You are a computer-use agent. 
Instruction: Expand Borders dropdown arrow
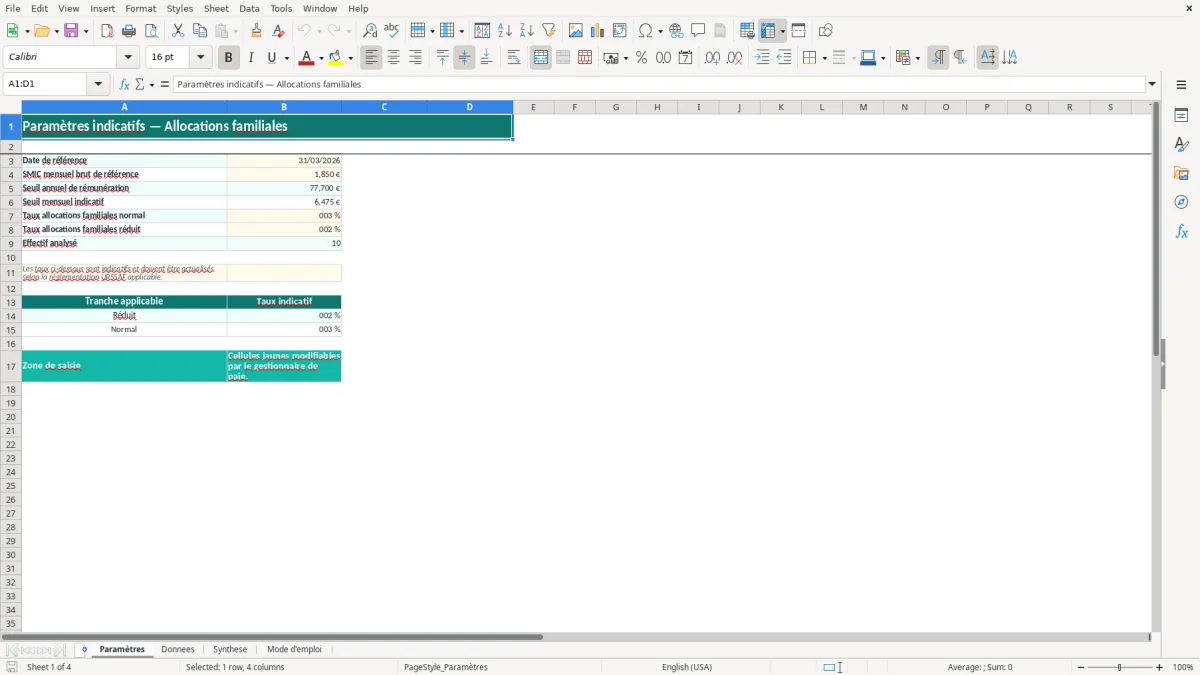pyautogui.click(x=823, y=58)
